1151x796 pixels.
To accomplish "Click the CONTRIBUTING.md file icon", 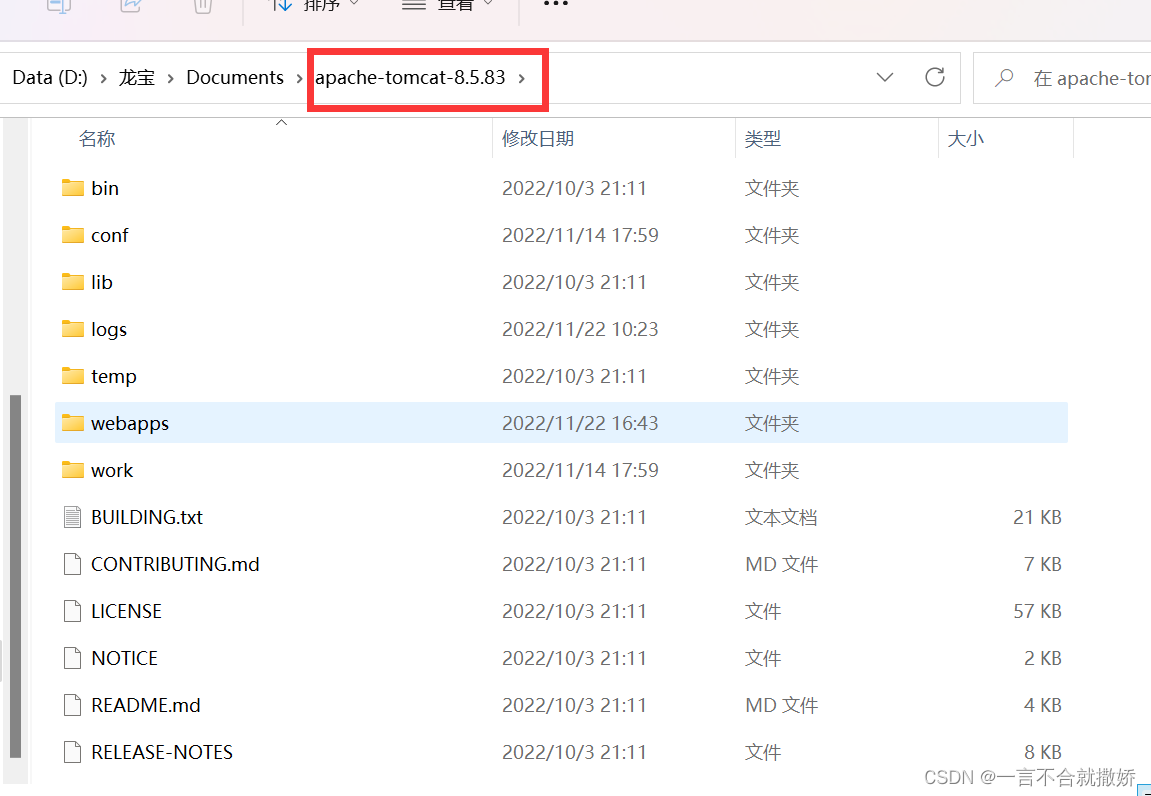I will click(x=72, y=564).
